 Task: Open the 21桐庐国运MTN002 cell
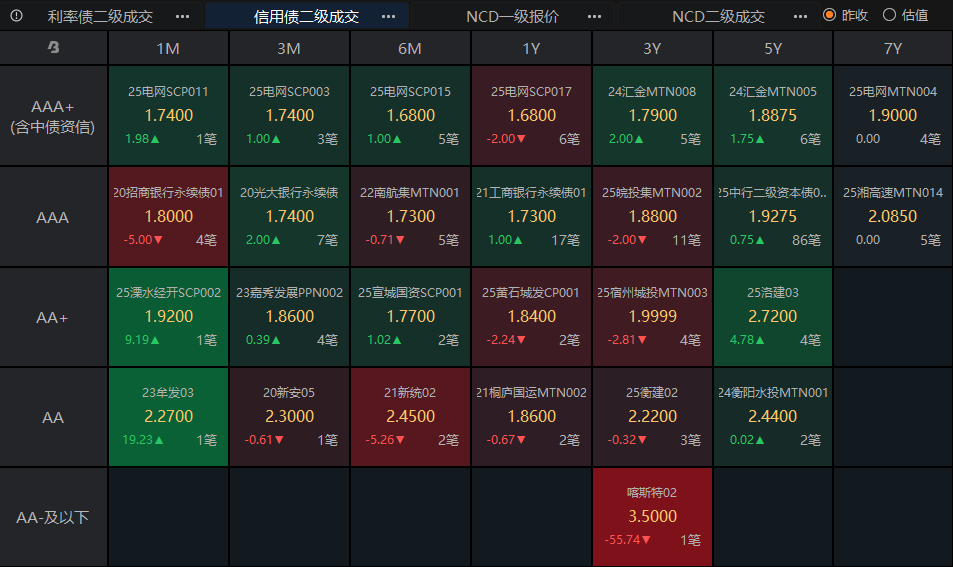pyautogui.click(x=531, y=417)
